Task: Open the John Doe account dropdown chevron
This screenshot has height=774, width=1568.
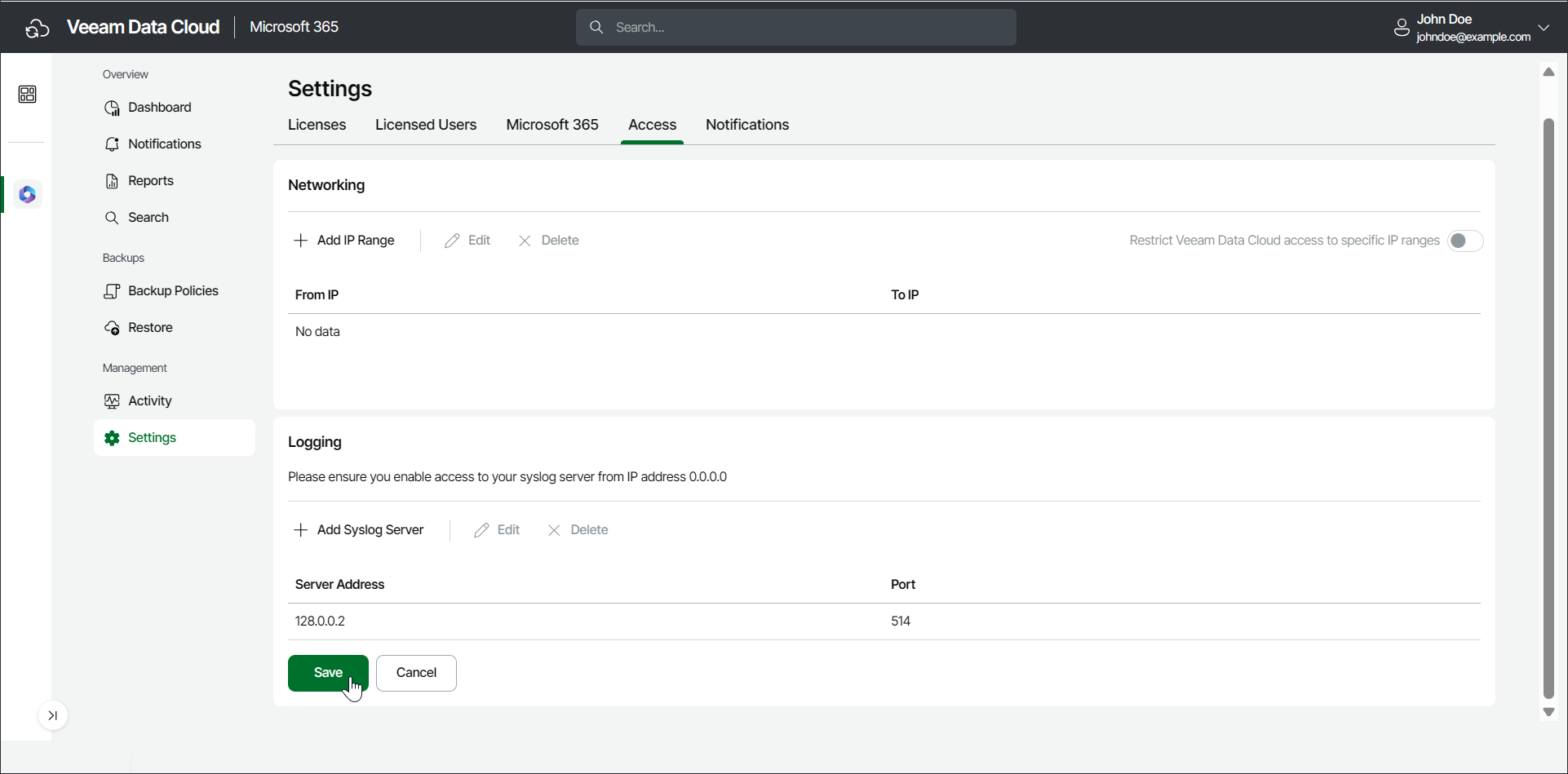Action: (x=1544, y=28)
